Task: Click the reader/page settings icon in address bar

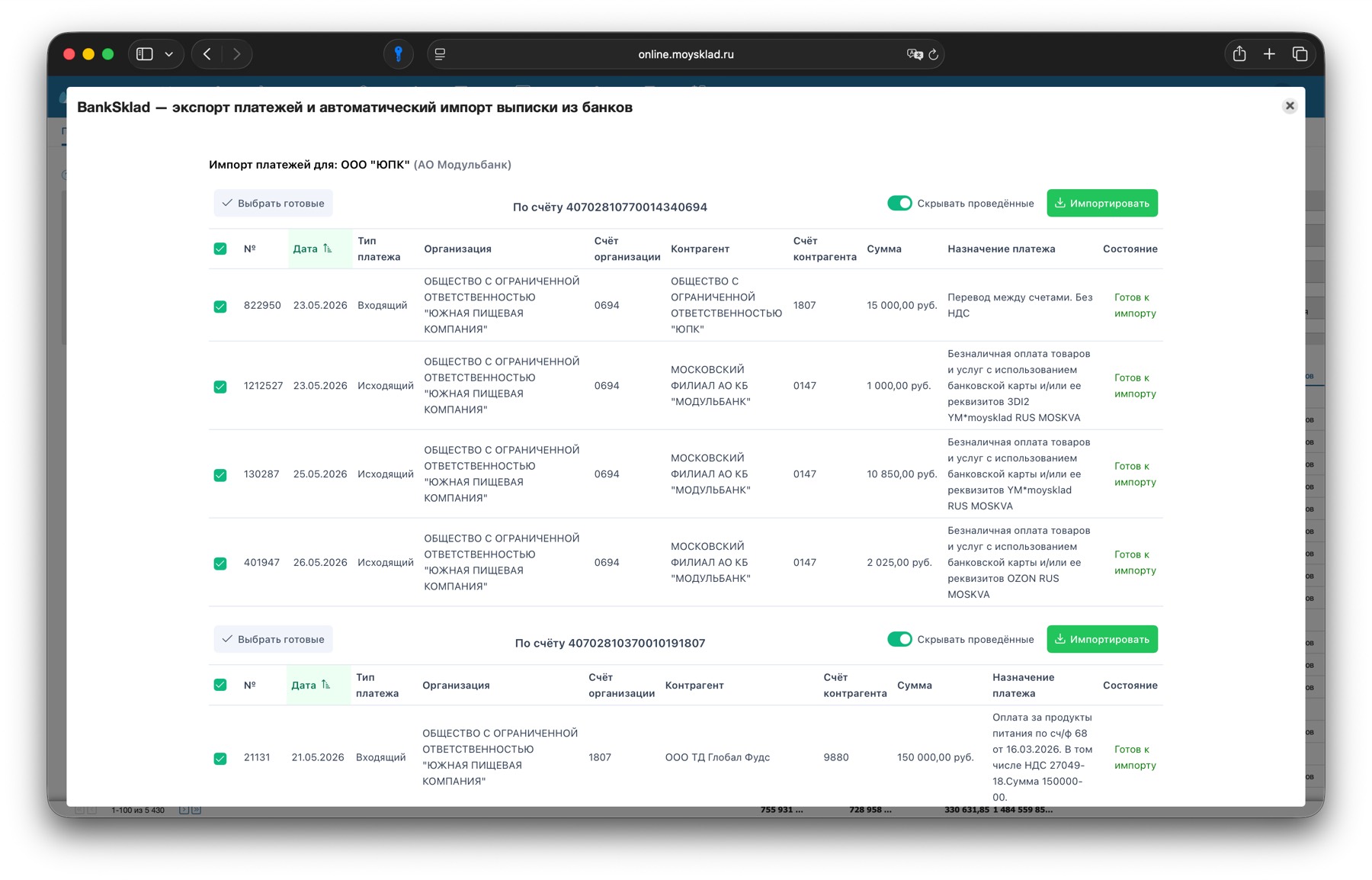Action: coord(440,54)
